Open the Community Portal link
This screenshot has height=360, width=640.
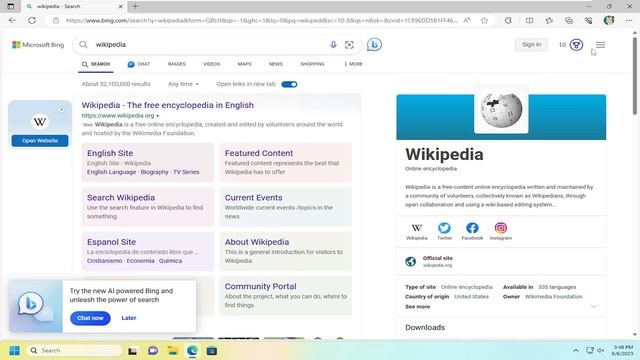click(260, 287)
